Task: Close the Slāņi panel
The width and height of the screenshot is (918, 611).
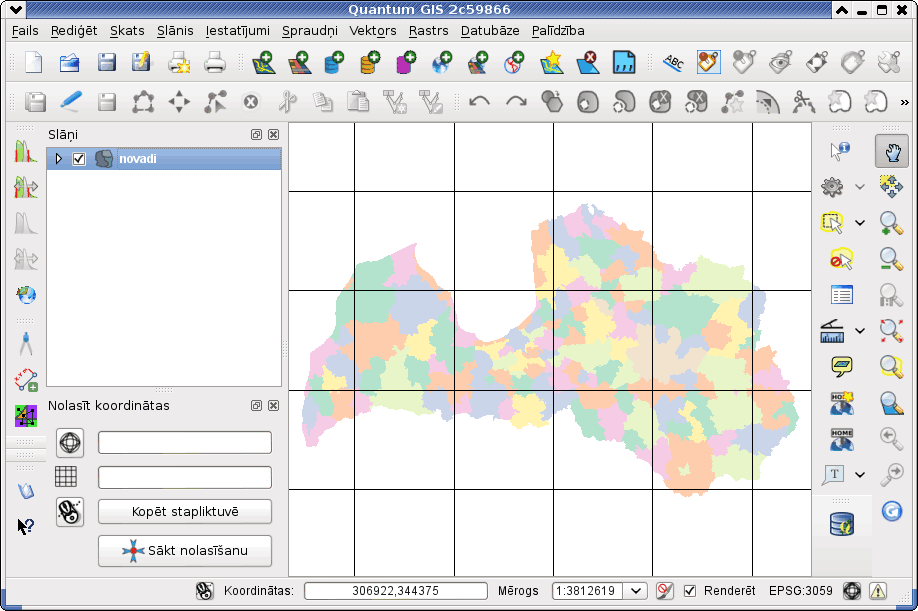Action: point(273,135)
